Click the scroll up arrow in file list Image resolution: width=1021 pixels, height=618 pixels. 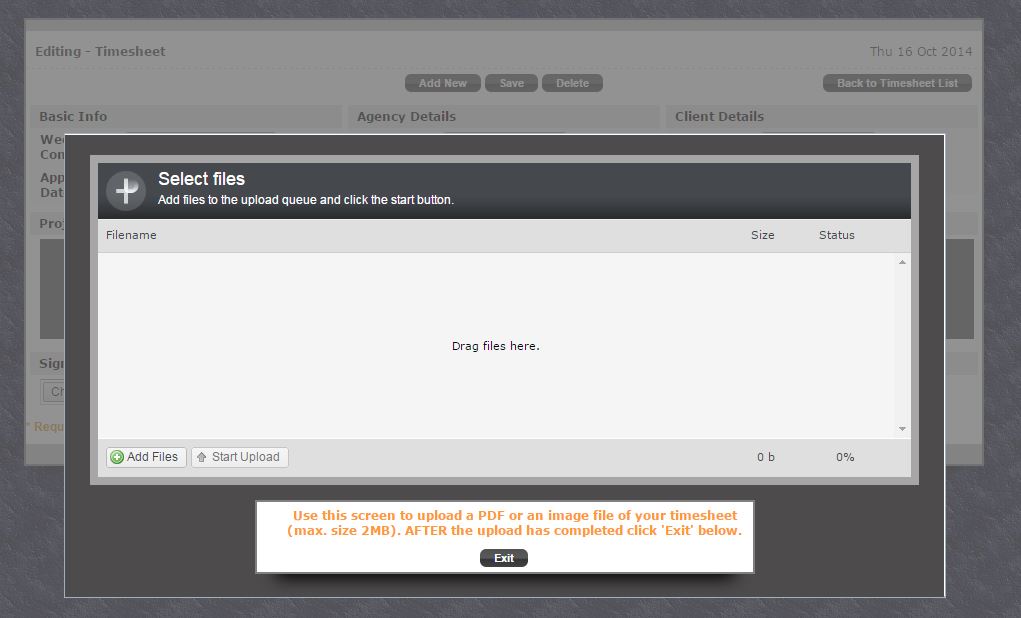coord(902,262)
